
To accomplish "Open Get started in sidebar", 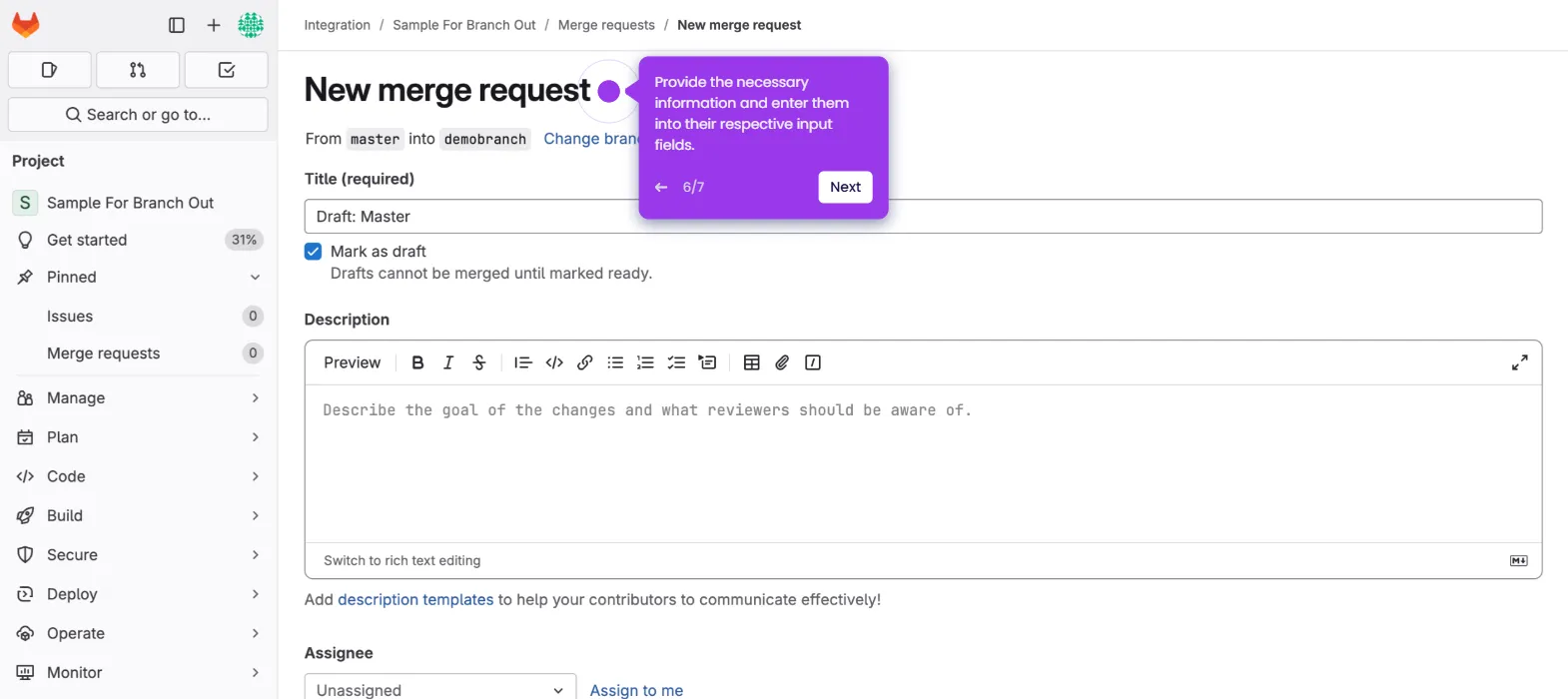I will pos(139,240).
